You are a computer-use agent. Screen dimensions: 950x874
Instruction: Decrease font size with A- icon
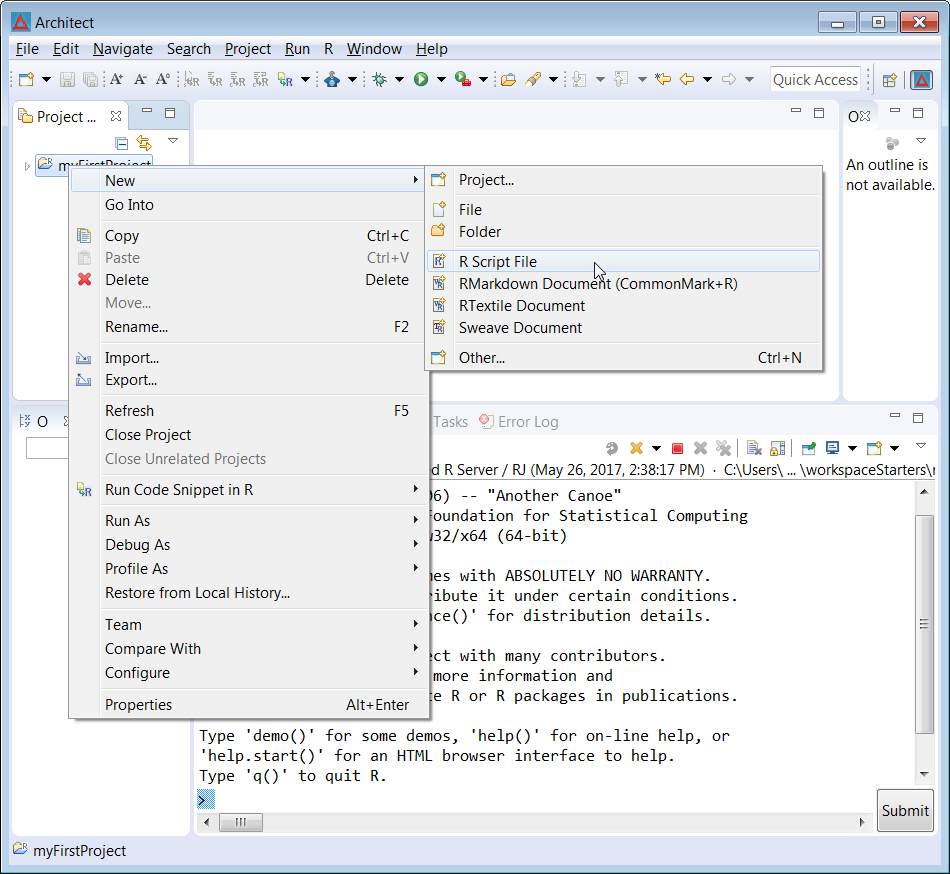point(140,79)
